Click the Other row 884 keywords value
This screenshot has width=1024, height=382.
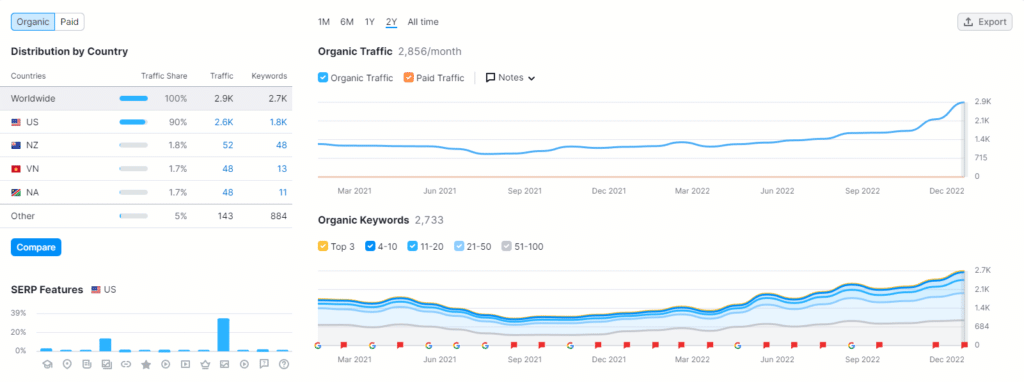click(279, 216)
